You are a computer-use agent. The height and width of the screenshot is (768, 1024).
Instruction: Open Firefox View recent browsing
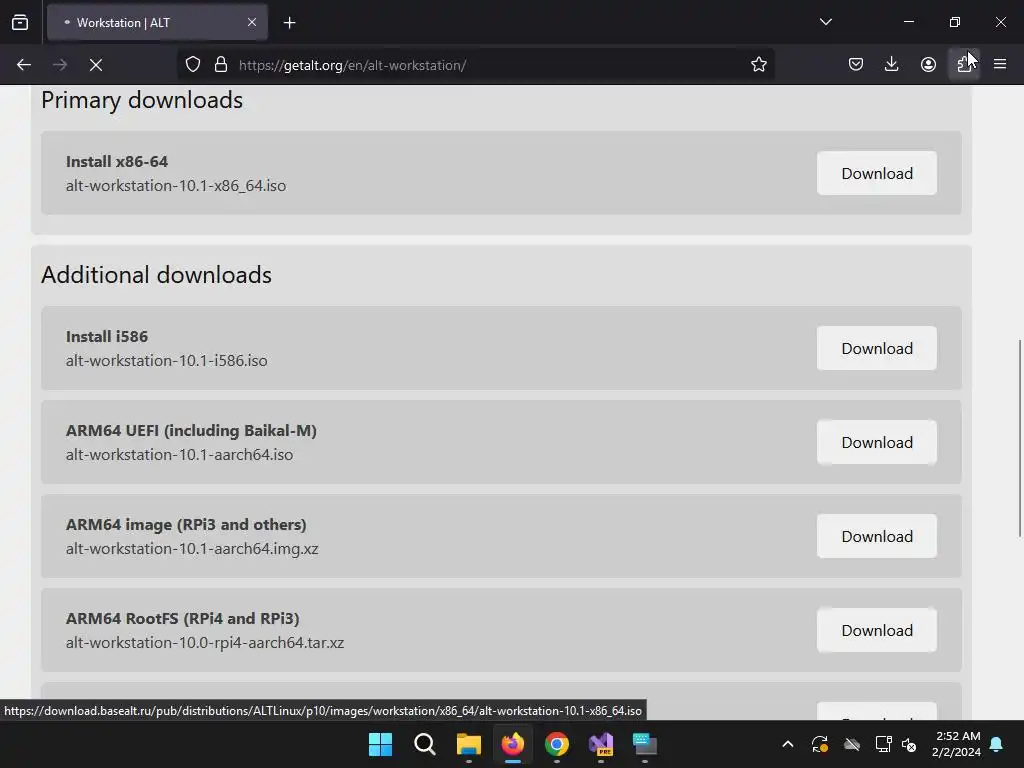click(x=20, y=23)
